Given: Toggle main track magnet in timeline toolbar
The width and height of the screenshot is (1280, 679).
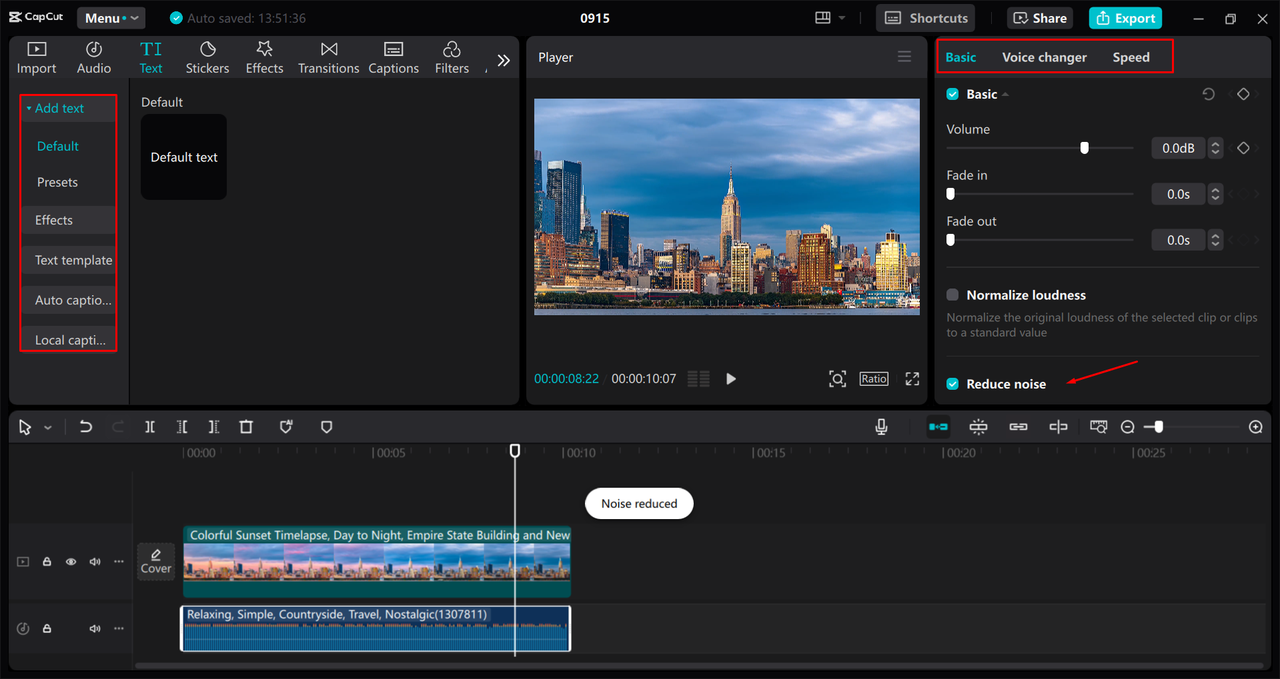Looking at the screenshot, I should (x=938, y=427).
